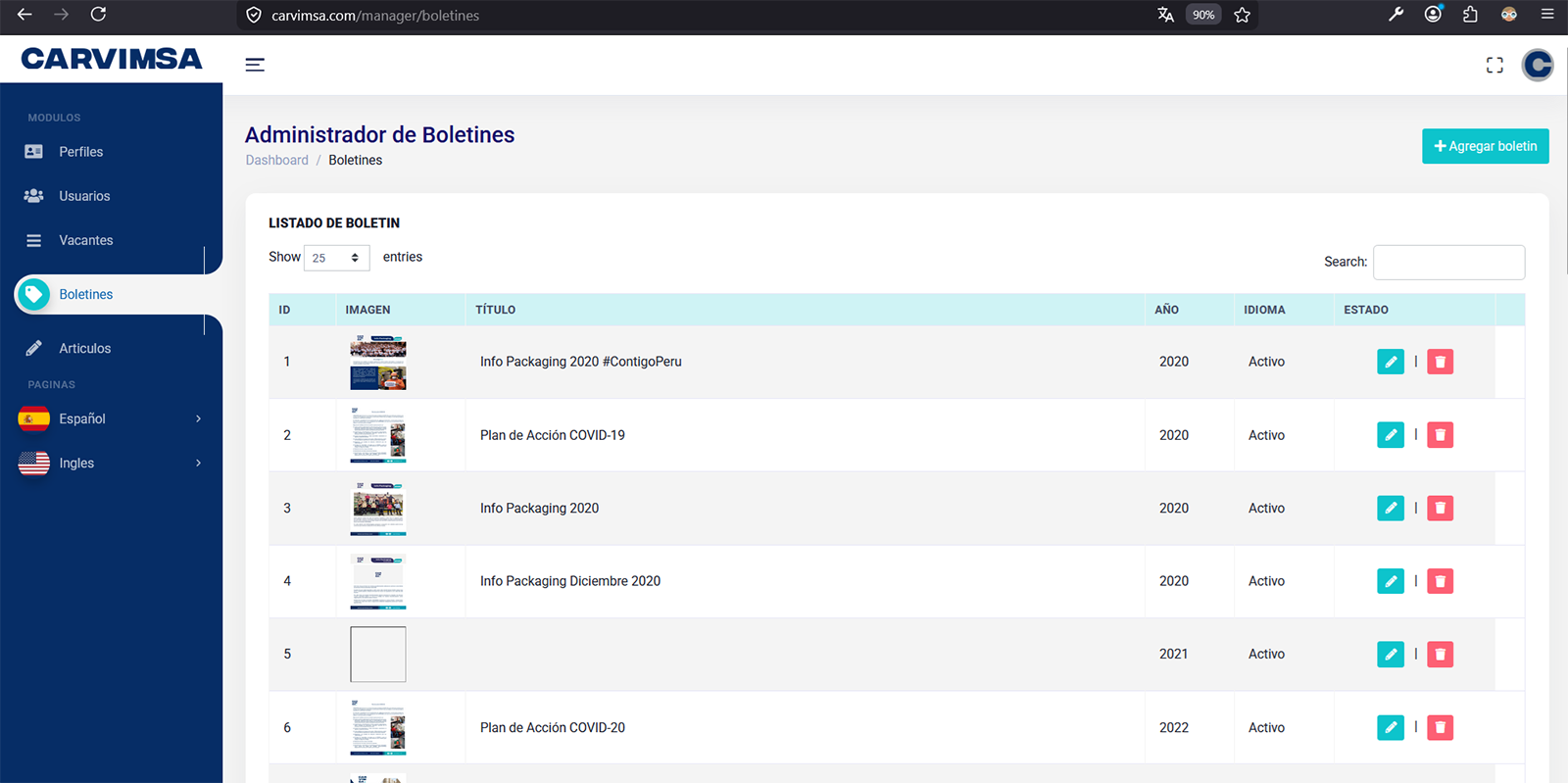Click into the Search input field
The height and width of the screenshot is (783, 1568).
coord(1448,263)
